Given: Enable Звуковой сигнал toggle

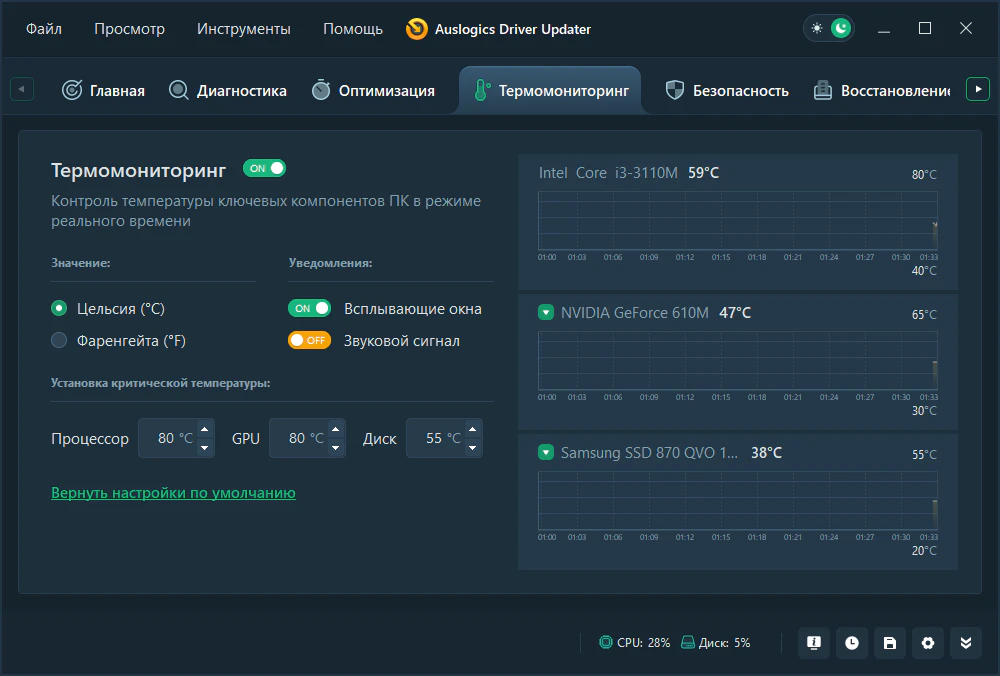Looking at the screenshot, I should pos(309,340).
